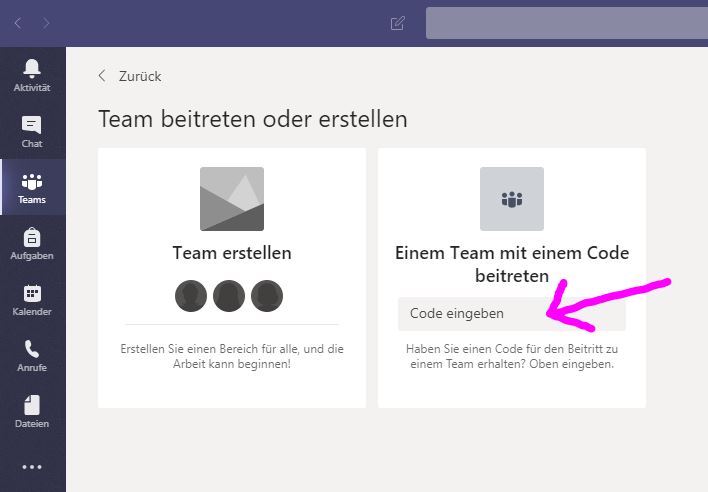Click the Code eingeben input field
The width and height of the screenshot is (708, 492).
pyautogui.click(x=512, y=314)
